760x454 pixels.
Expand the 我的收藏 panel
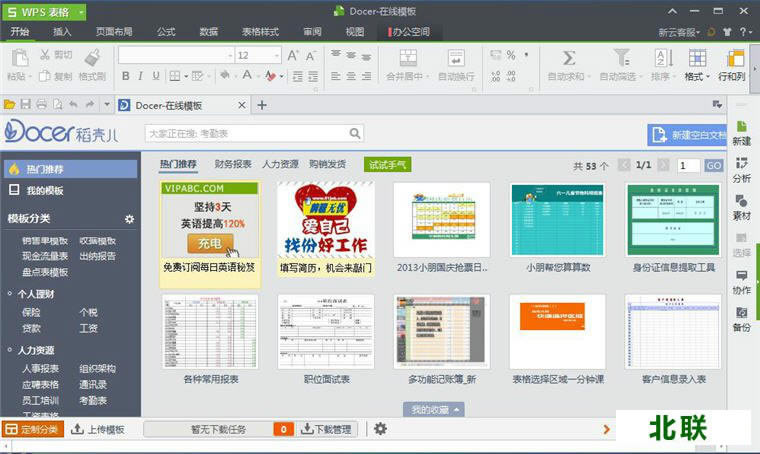[436, 409]
